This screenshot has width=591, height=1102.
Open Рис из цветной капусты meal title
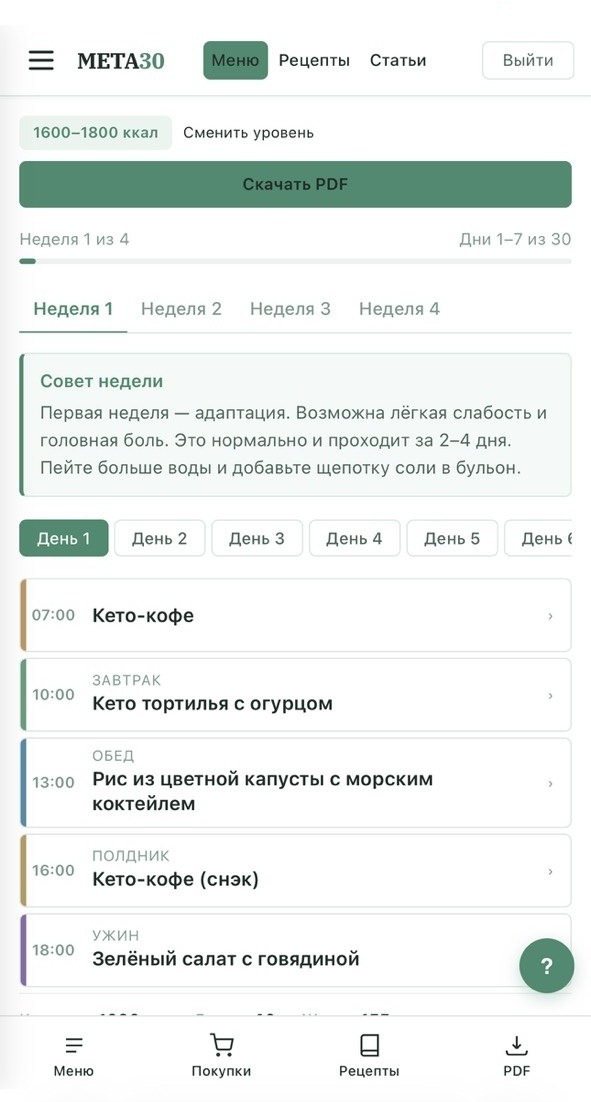coord(263,791)
